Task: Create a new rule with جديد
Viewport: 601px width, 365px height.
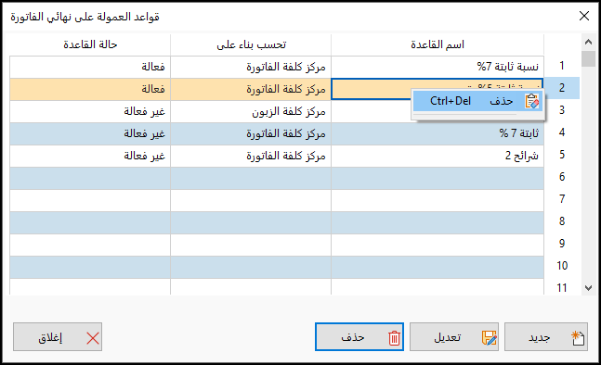Action: pyautogui.click(x=546, y=337)
